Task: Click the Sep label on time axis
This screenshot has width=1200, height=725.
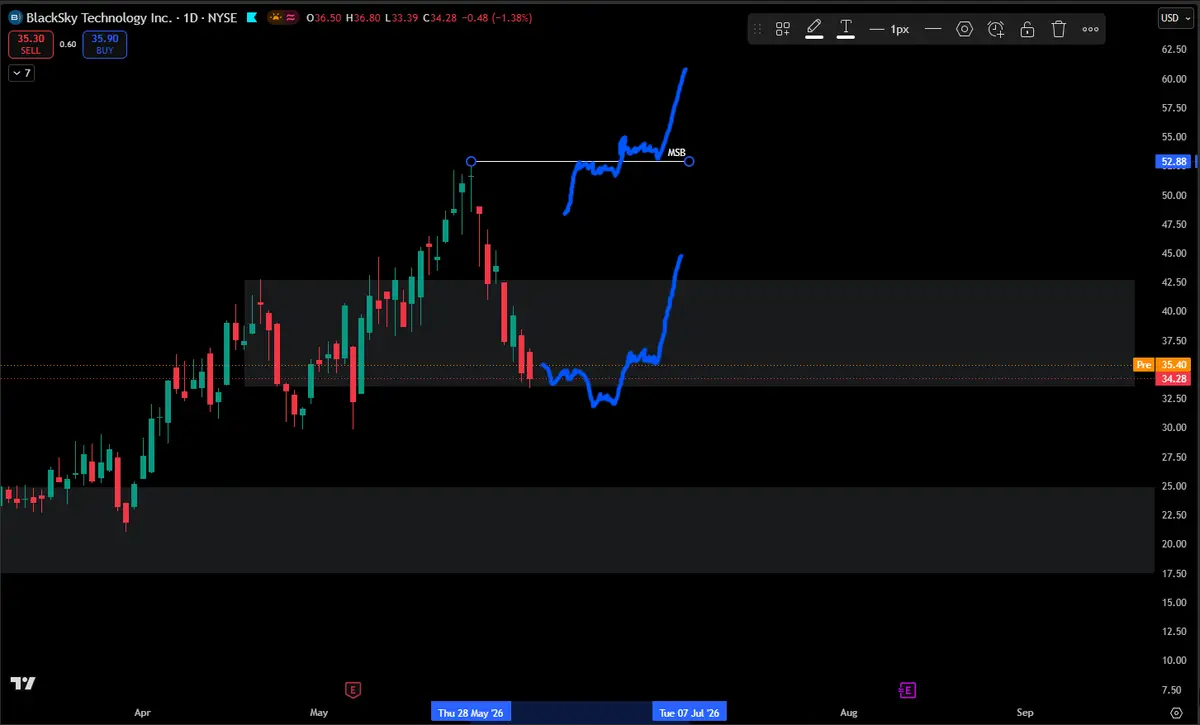Action: 1025,713
